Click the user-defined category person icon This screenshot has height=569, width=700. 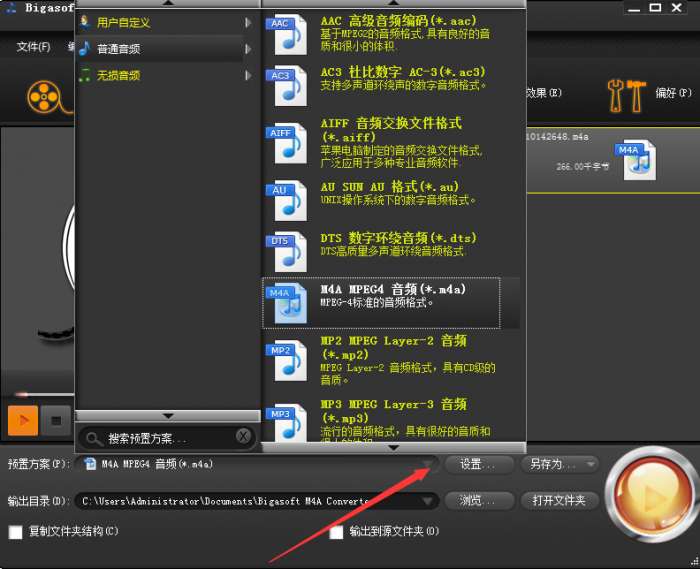[x=84, y=22]
